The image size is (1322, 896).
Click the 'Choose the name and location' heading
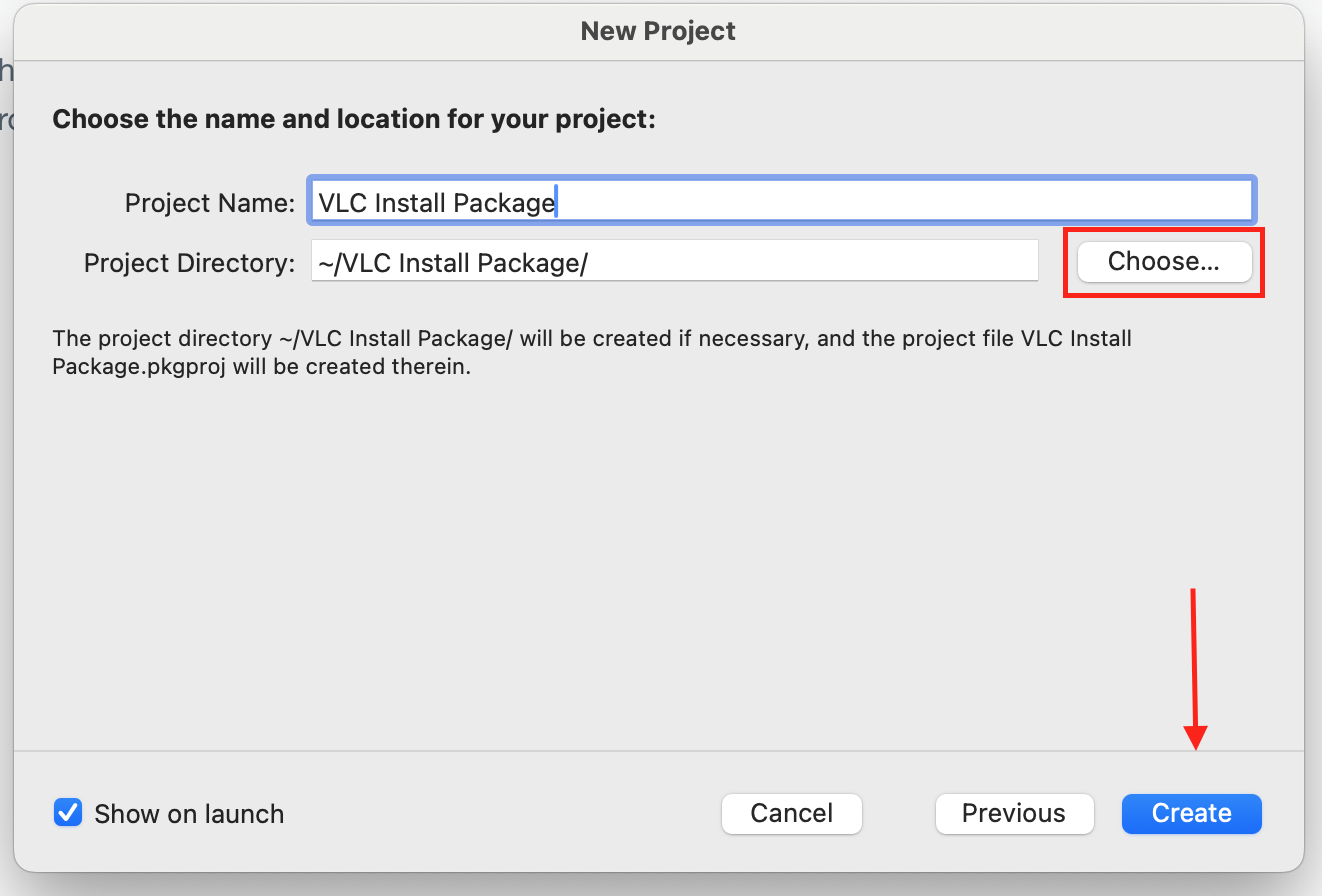point(354,120)
